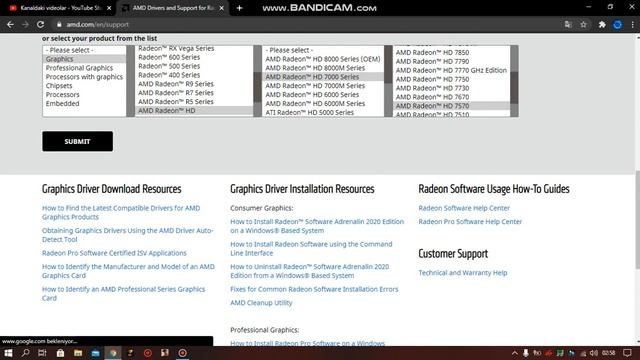
Task: Close the AMD Drivers and Support tab
Action: click(222, 8)
